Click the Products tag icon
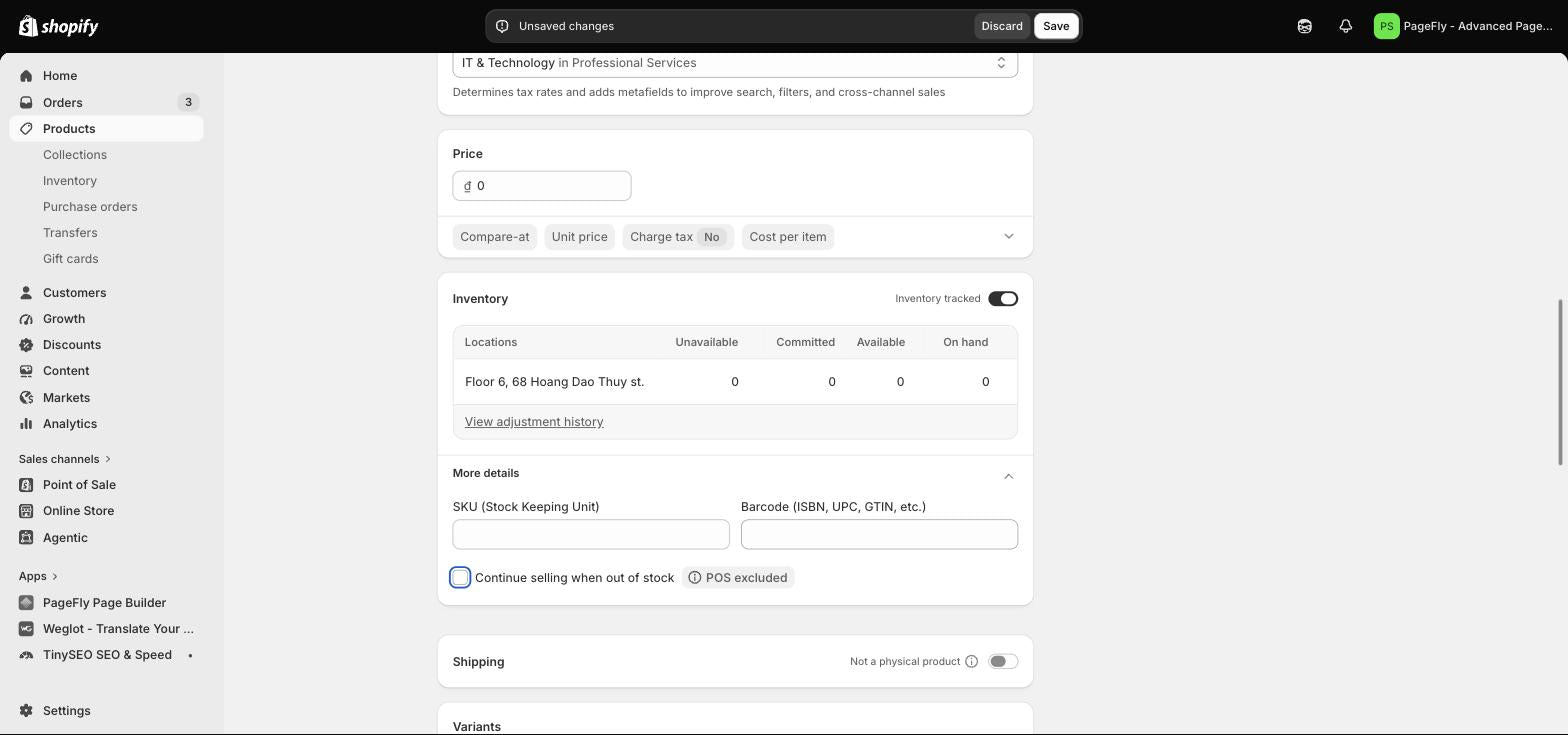The image size is (1568, 735). [26, 129]
